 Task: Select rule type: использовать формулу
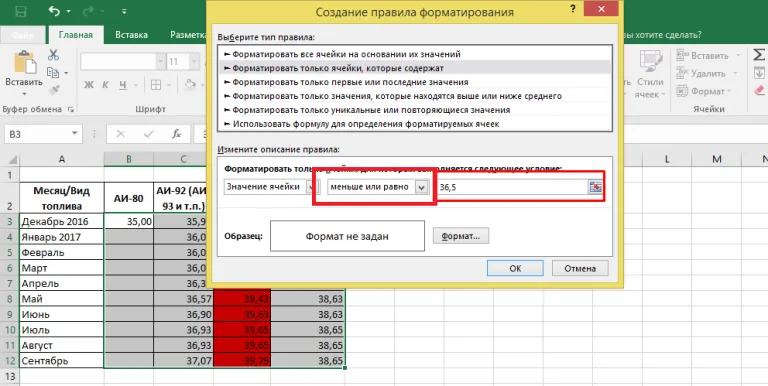click(x=415, y=124)
